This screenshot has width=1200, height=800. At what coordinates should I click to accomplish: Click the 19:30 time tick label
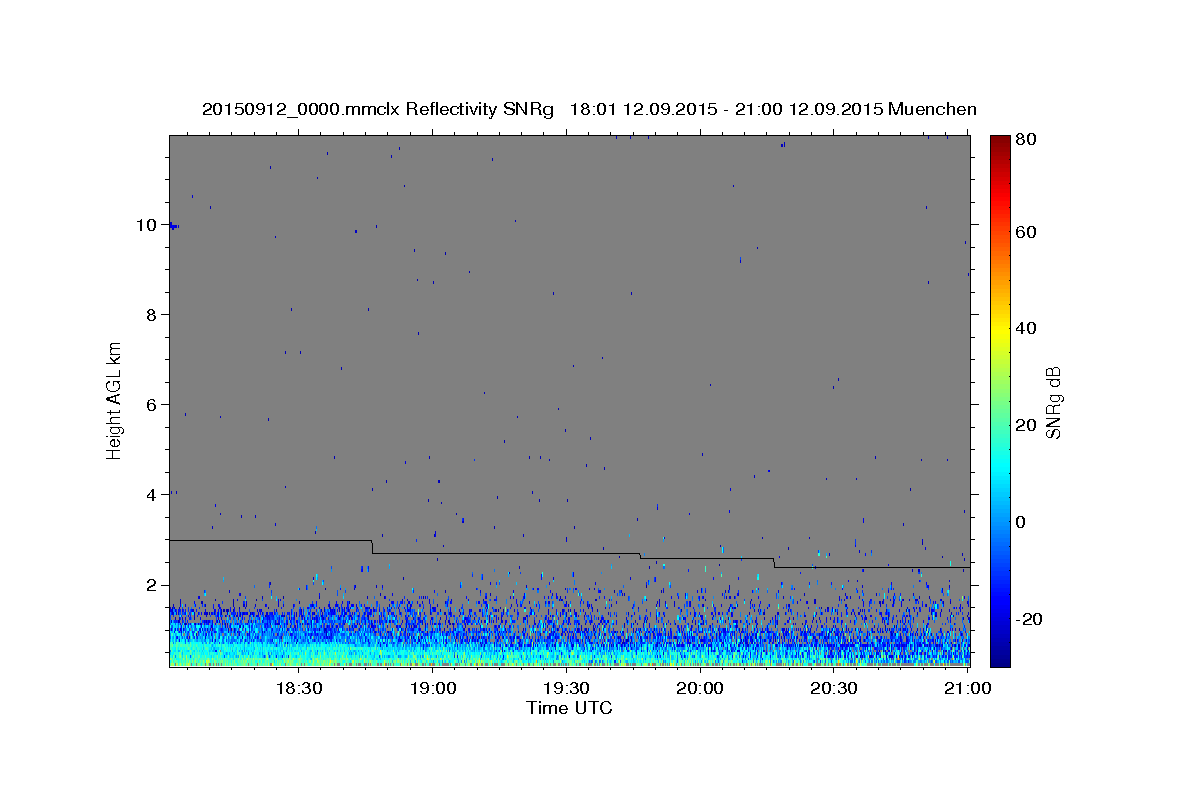566,688
